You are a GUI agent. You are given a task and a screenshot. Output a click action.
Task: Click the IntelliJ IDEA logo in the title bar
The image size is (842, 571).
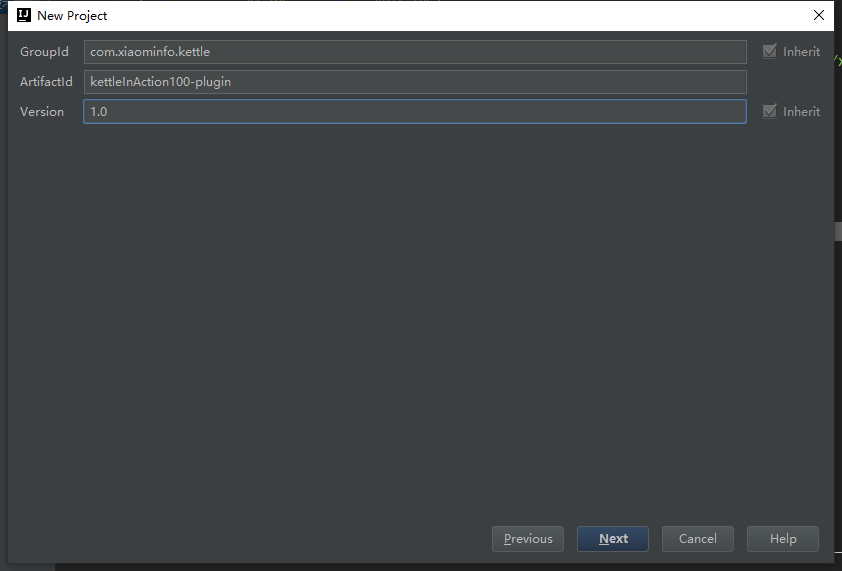24,15
